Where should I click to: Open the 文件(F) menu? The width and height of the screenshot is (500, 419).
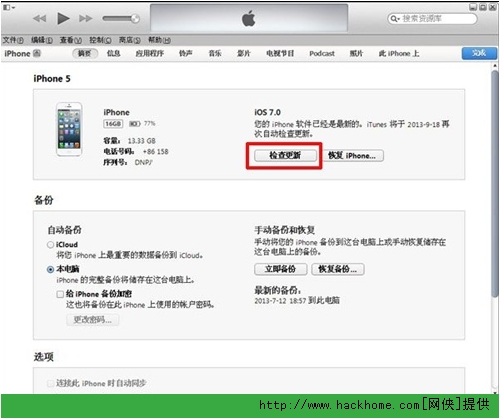(13, 40)
